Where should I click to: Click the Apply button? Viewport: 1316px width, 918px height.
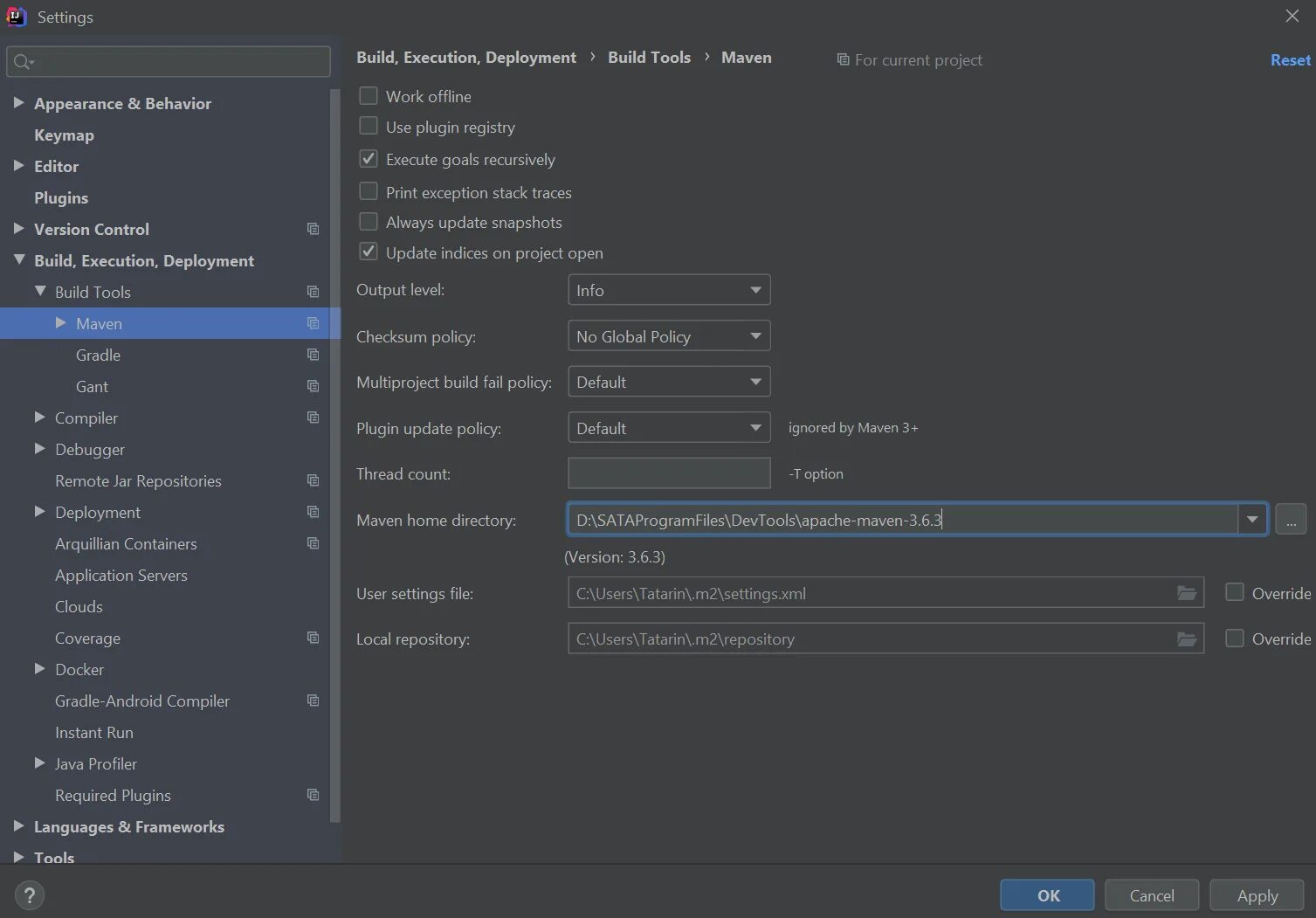pyautogui.click(x=1257, y=895)
